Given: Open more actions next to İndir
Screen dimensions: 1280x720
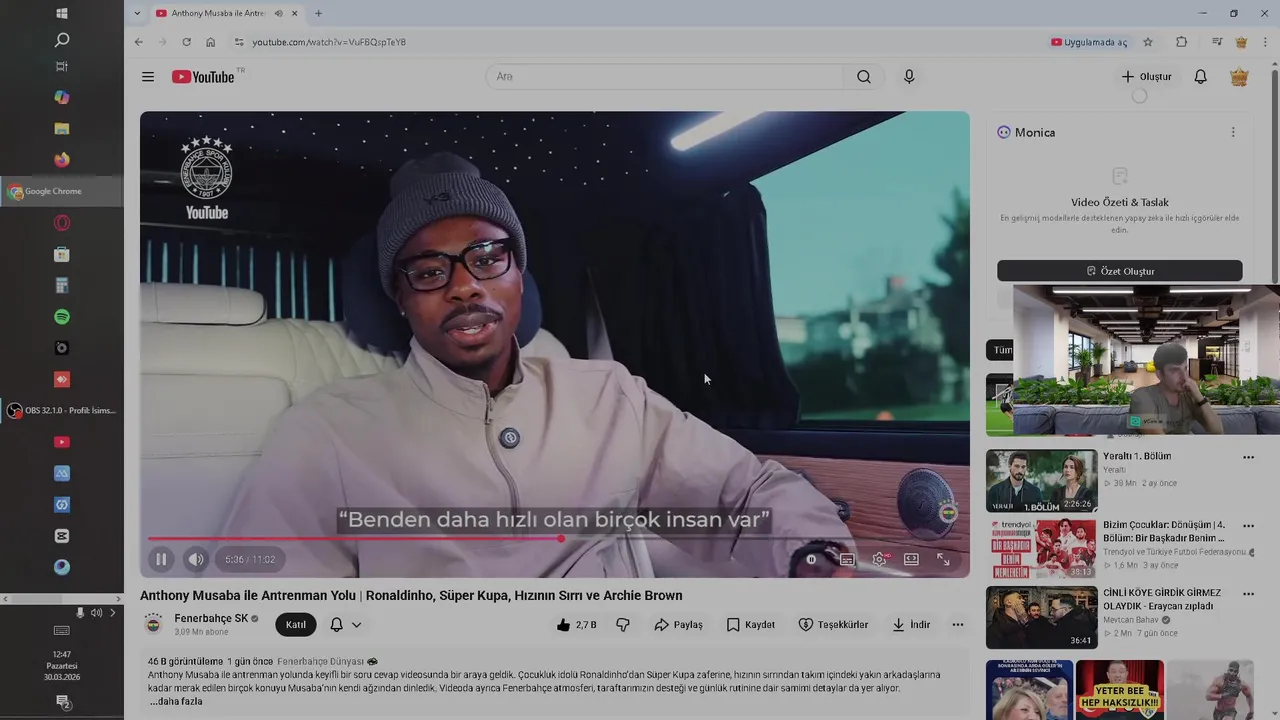Looking at the screenshot, I should [x=958, y=625].
